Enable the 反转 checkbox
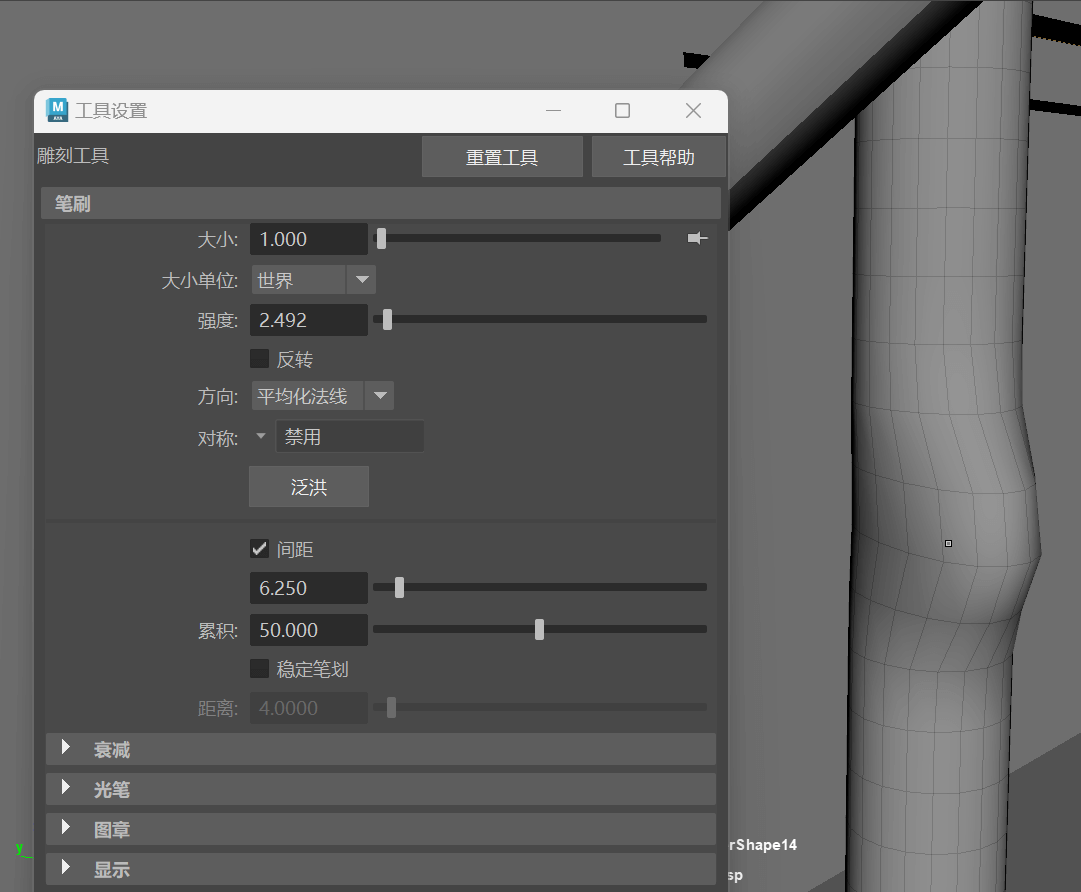The width and height of the screenshot is (1081, 892). pos(259,358)
